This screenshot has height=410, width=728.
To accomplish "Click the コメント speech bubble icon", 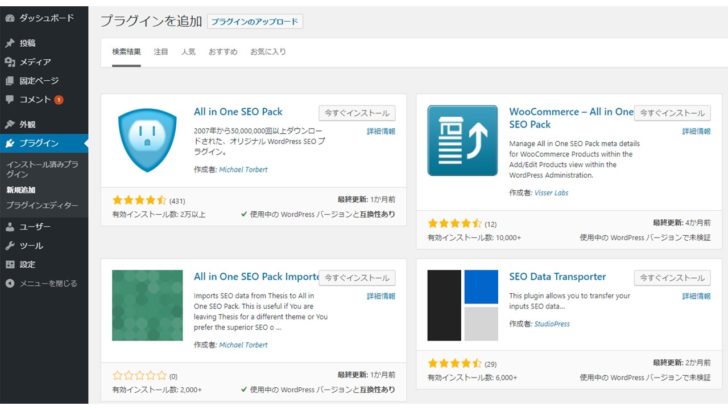I will pyautogui.click(x=10, y=99).
